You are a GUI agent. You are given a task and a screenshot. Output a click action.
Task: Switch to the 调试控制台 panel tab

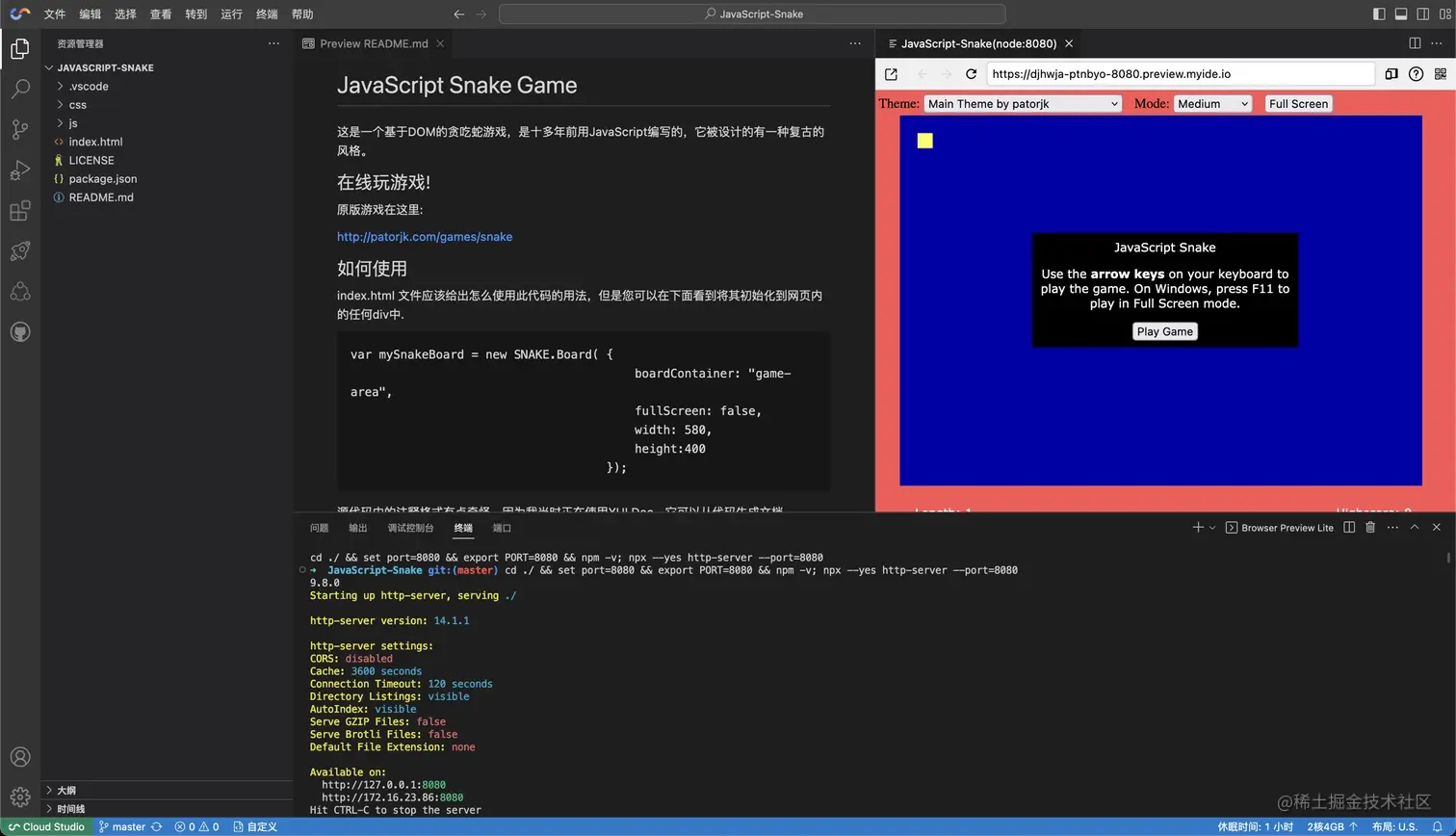410,528
